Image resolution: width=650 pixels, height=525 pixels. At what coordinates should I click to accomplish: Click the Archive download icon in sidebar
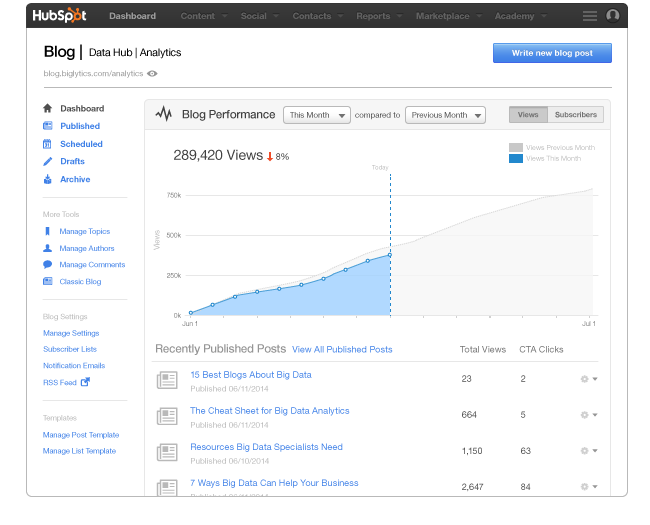point(47,180)
